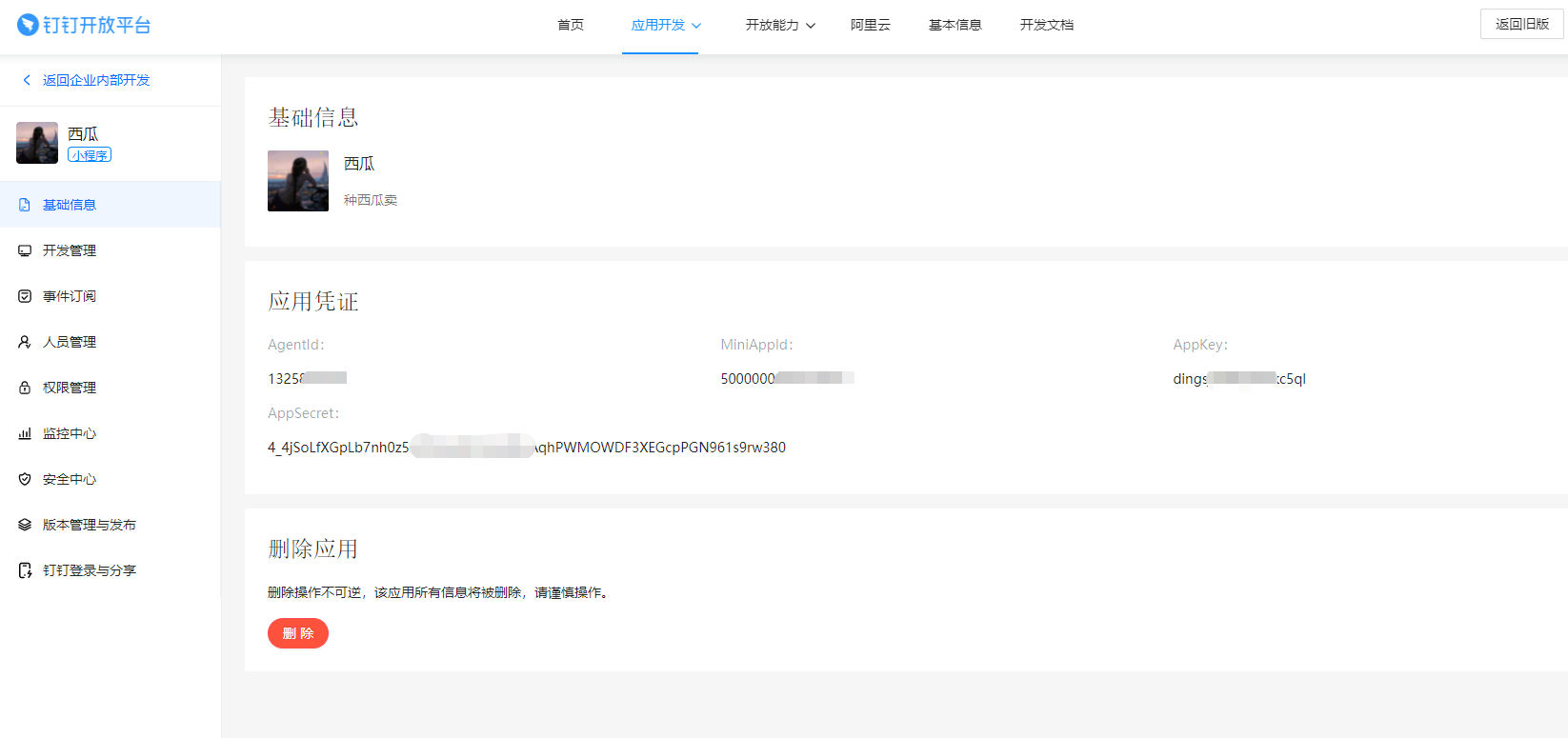Click the 删除应用 section heading

pos(313,549)
